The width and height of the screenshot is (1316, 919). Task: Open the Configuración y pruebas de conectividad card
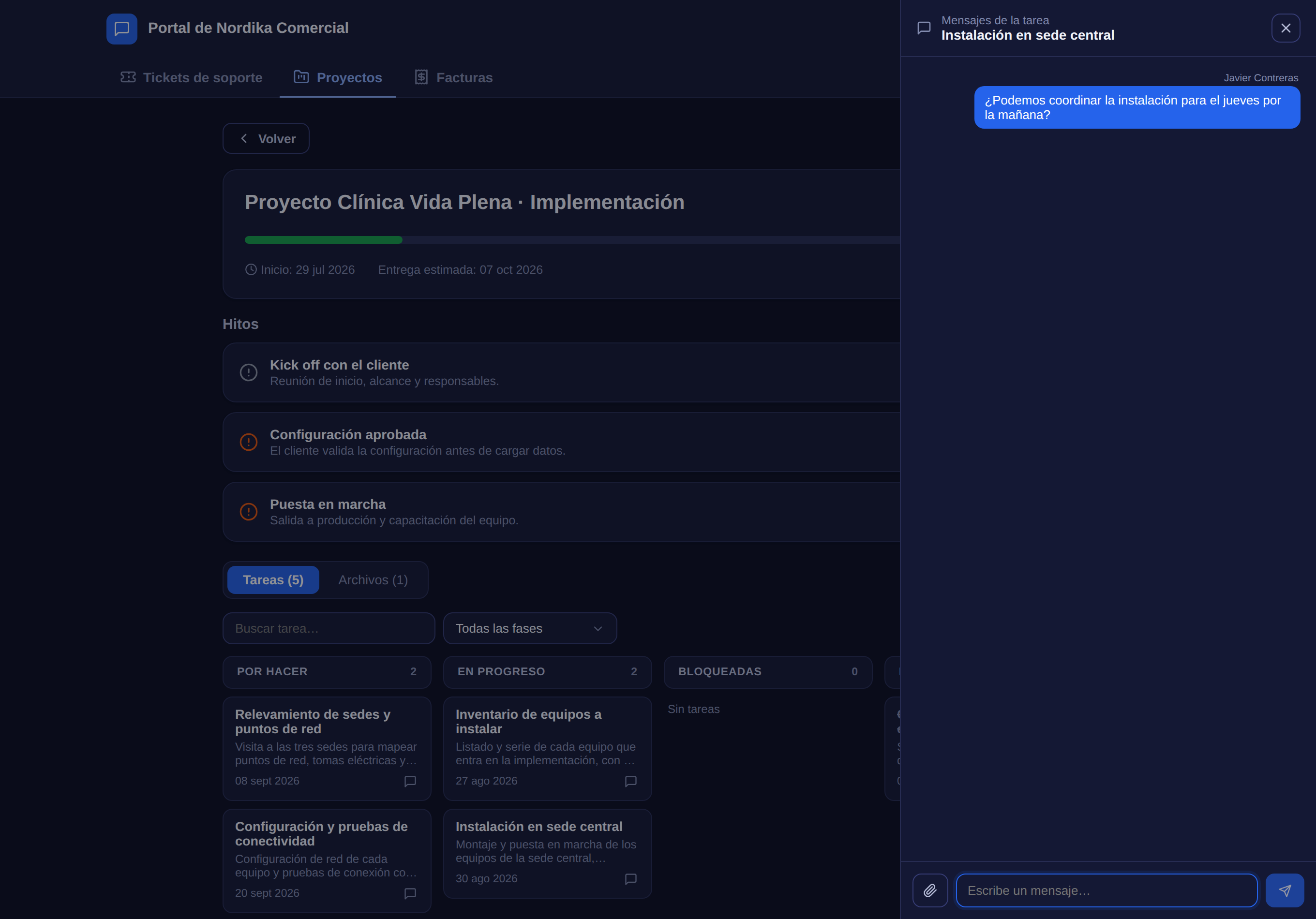click(327, 860)
